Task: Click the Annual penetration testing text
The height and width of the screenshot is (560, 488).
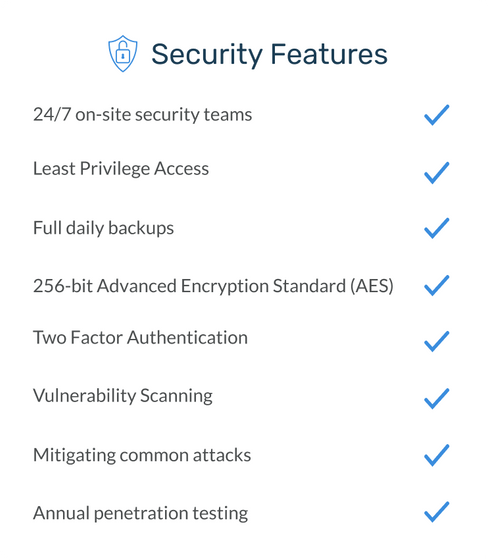Action: pyautogui.click(x=141, y=514)
